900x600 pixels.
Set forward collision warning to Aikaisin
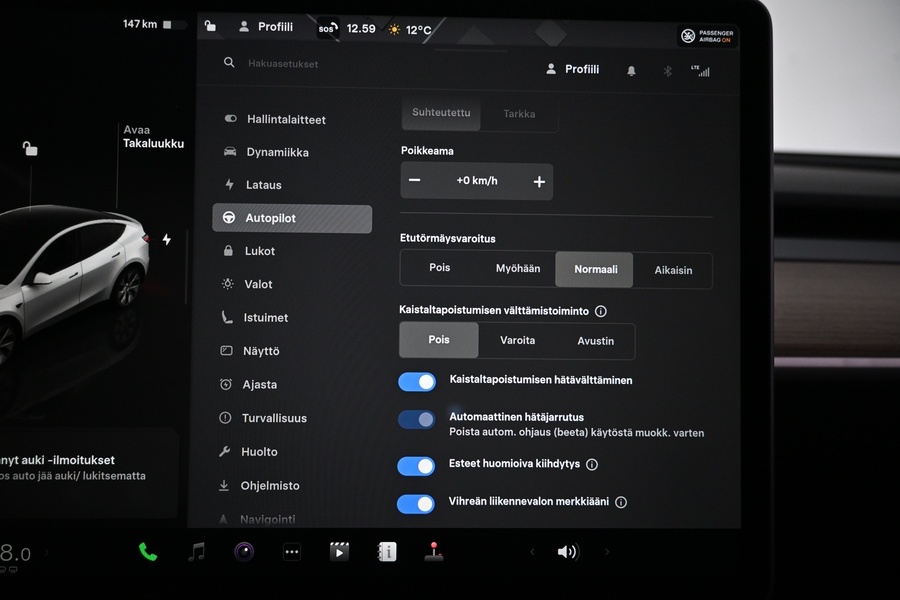pos(673,270)
